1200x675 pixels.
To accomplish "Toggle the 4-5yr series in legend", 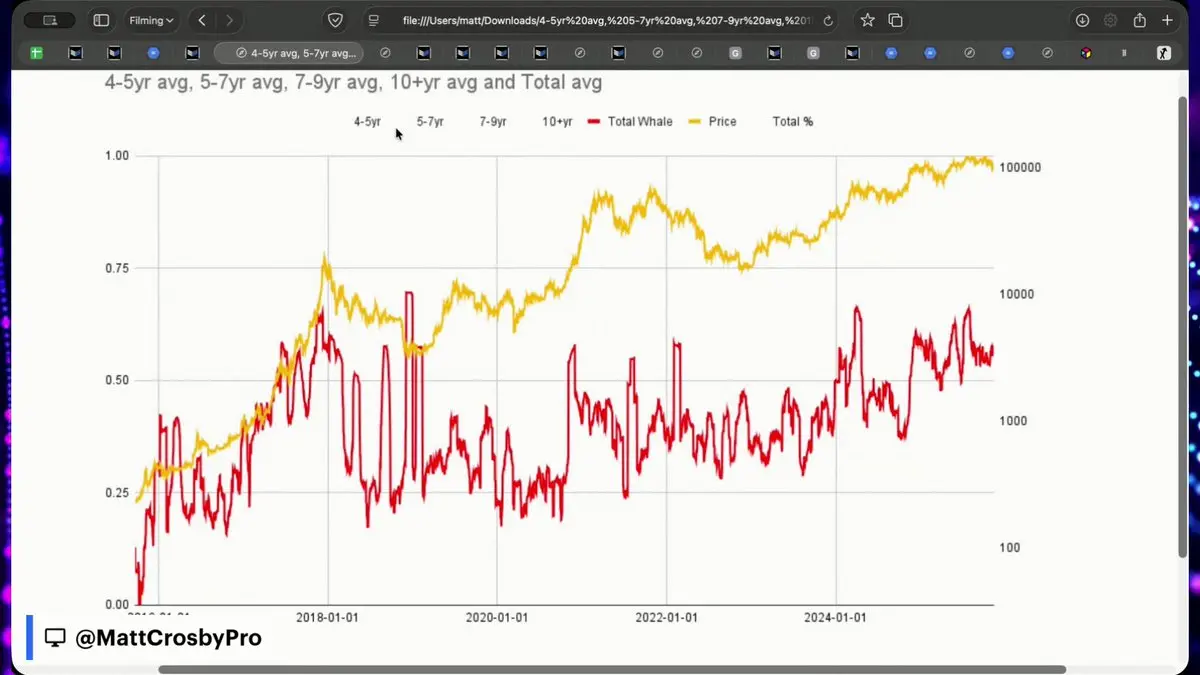I will (367, 122).
